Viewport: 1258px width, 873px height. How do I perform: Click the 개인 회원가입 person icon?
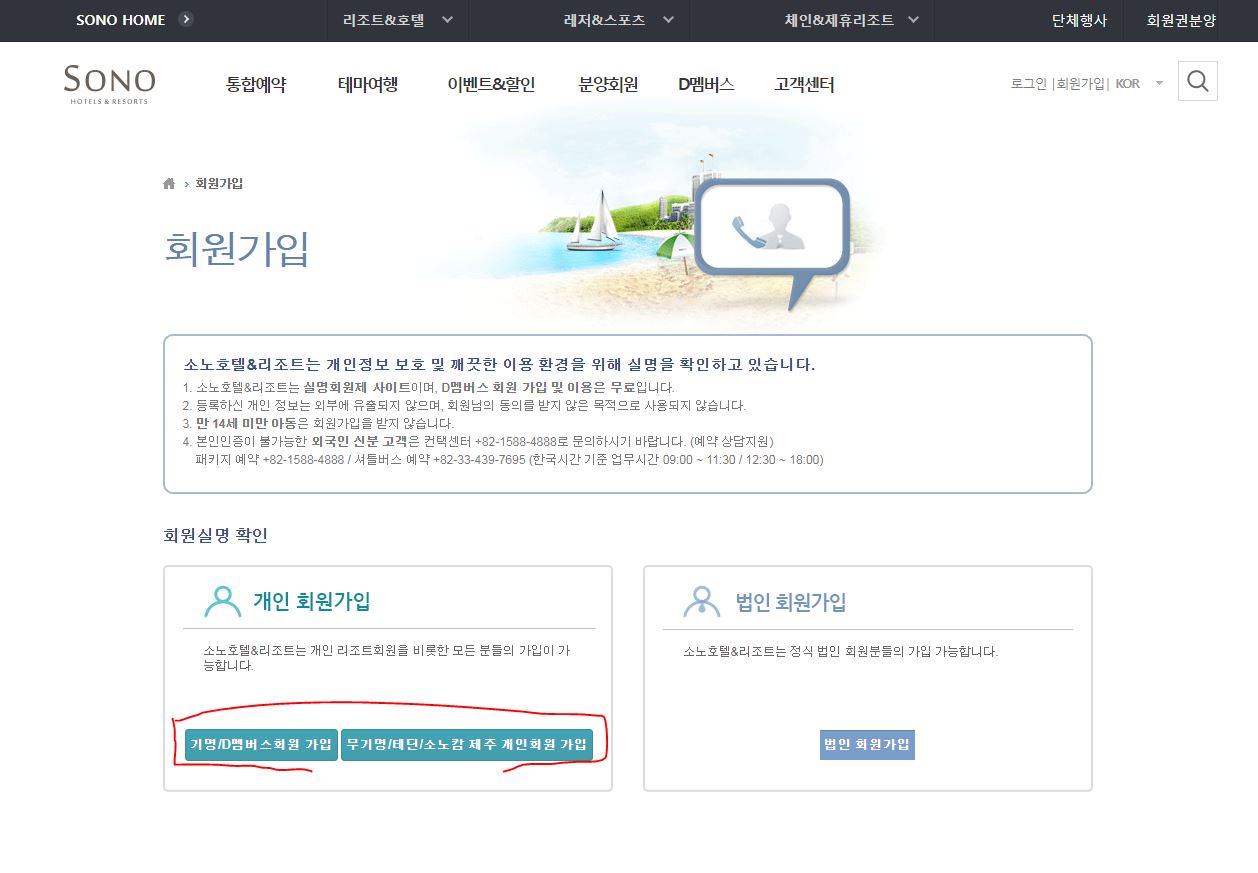tap(222, 602)
